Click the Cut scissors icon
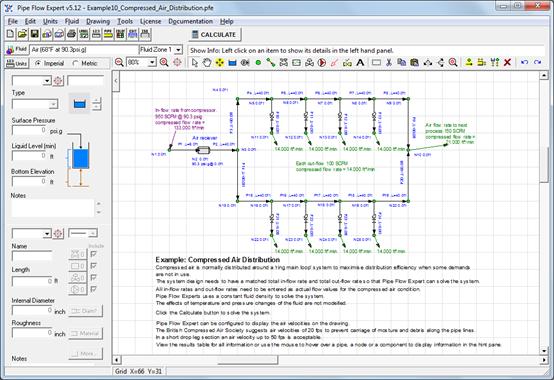554x380 pixels. click(389, 63)
